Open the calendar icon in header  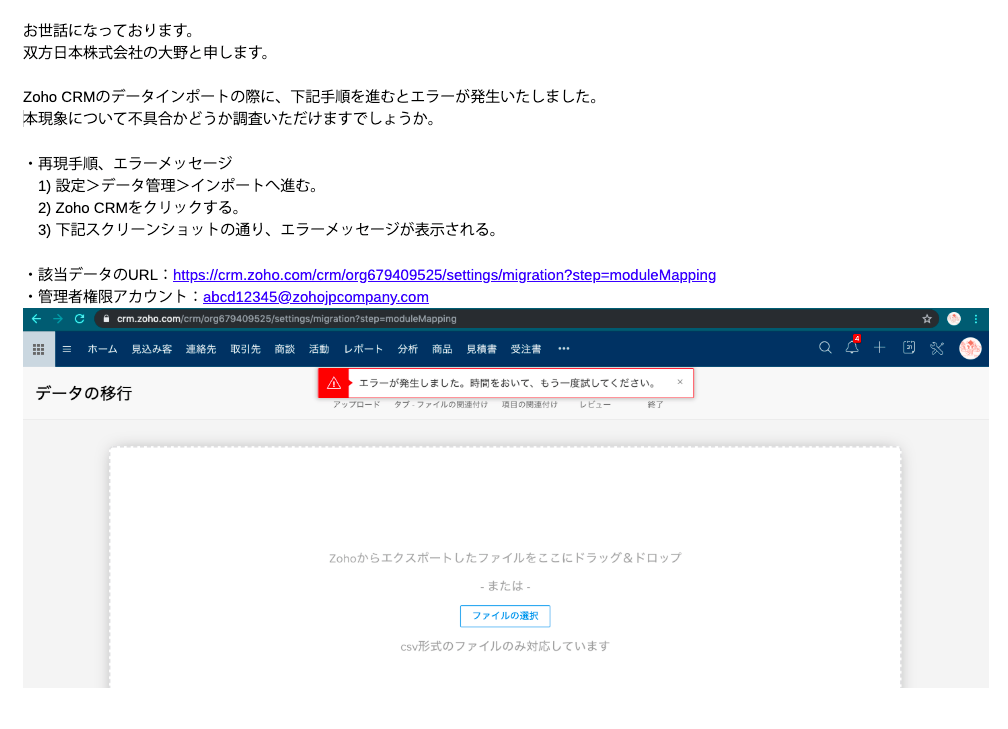(909, 348)
